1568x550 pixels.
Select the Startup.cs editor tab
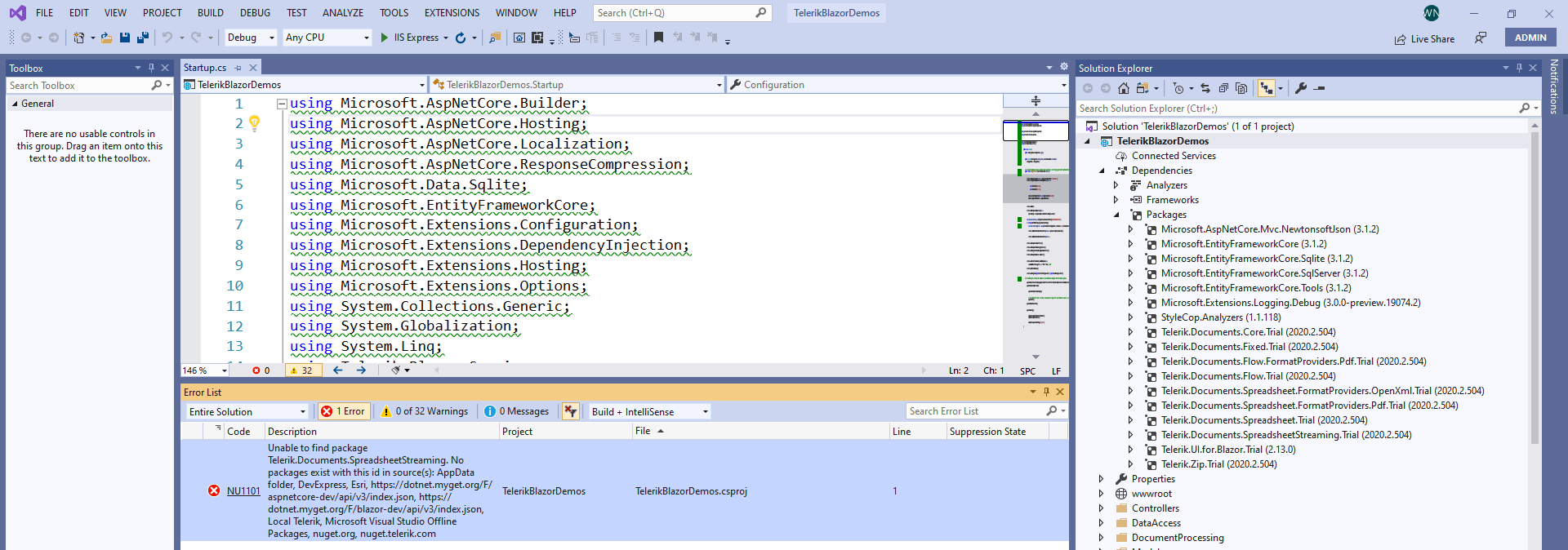tap(205, 68)
